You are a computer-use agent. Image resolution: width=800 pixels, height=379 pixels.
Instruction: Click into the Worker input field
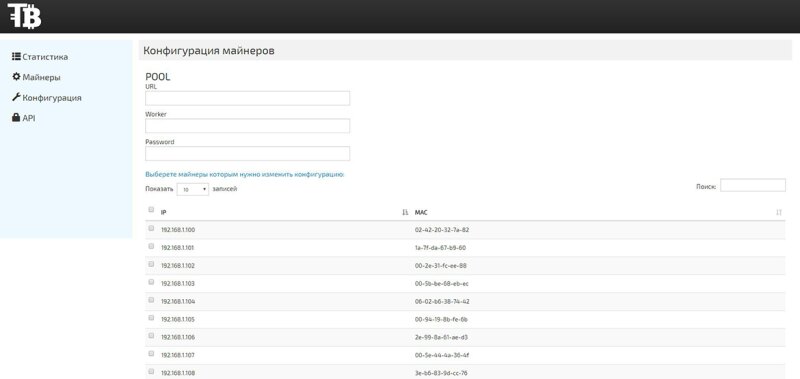pyautogui.click(x=247, y=125)
